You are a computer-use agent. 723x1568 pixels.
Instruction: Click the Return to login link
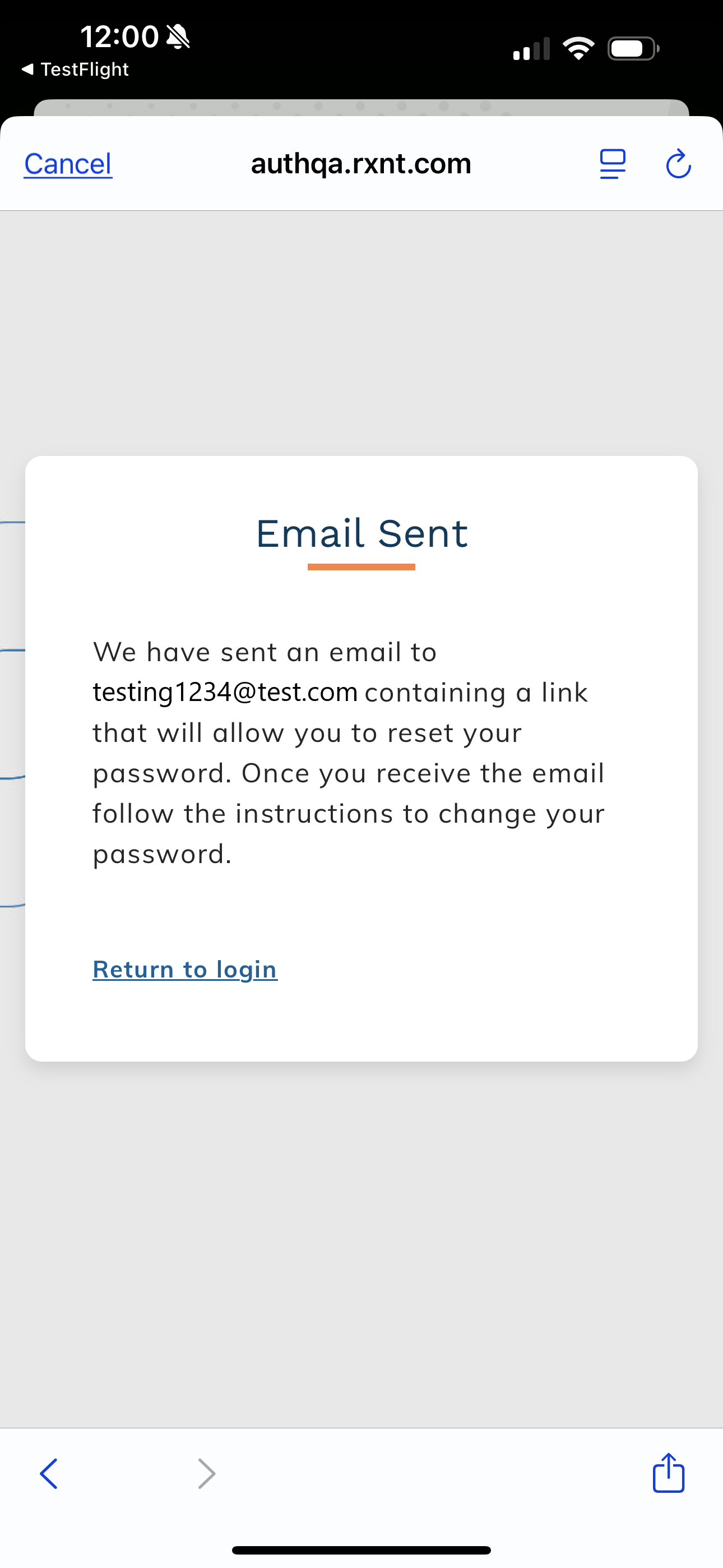tap(185, 969)
